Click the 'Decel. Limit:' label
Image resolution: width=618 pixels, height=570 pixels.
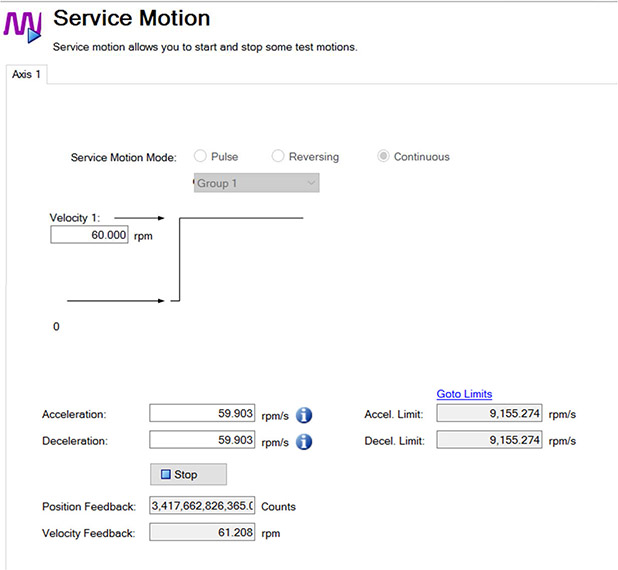coord(395,441)
